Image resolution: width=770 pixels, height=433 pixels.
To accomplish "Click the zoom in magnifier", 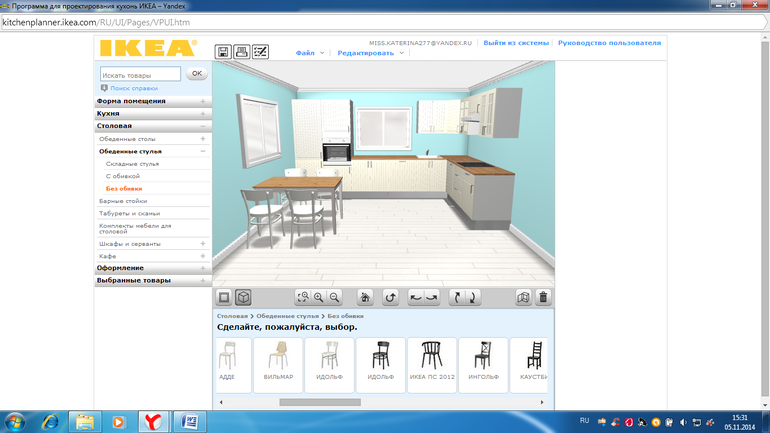I will pos(319,297).
